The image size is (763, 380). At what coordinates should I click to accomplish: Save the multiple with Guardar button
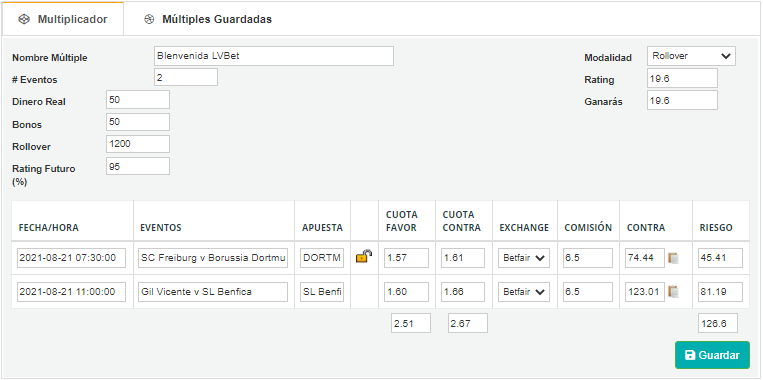(x=712, y=355)
